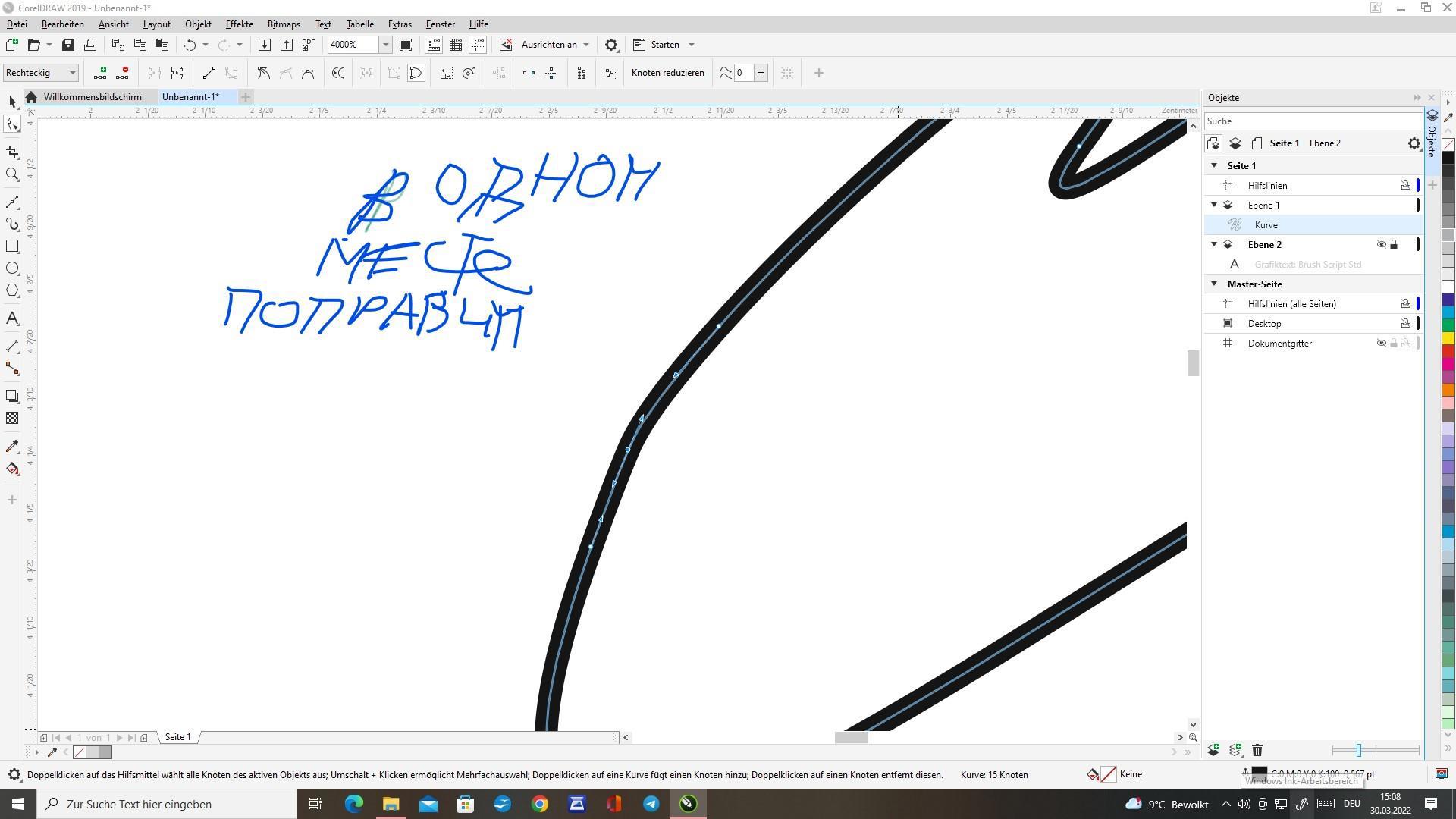Select the Text tool in toolbox
1456x819 pixels.
coord(12,318)
